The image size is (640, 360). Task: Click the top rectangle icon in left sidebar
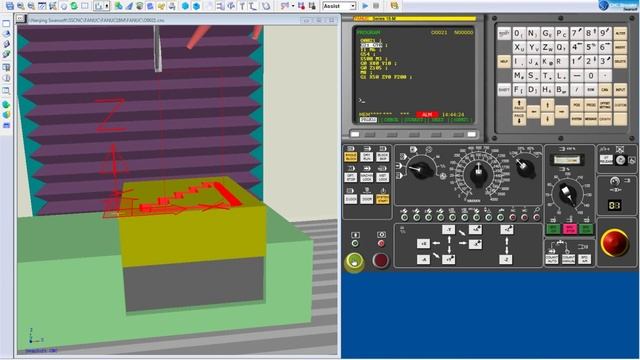pos(6,24)
